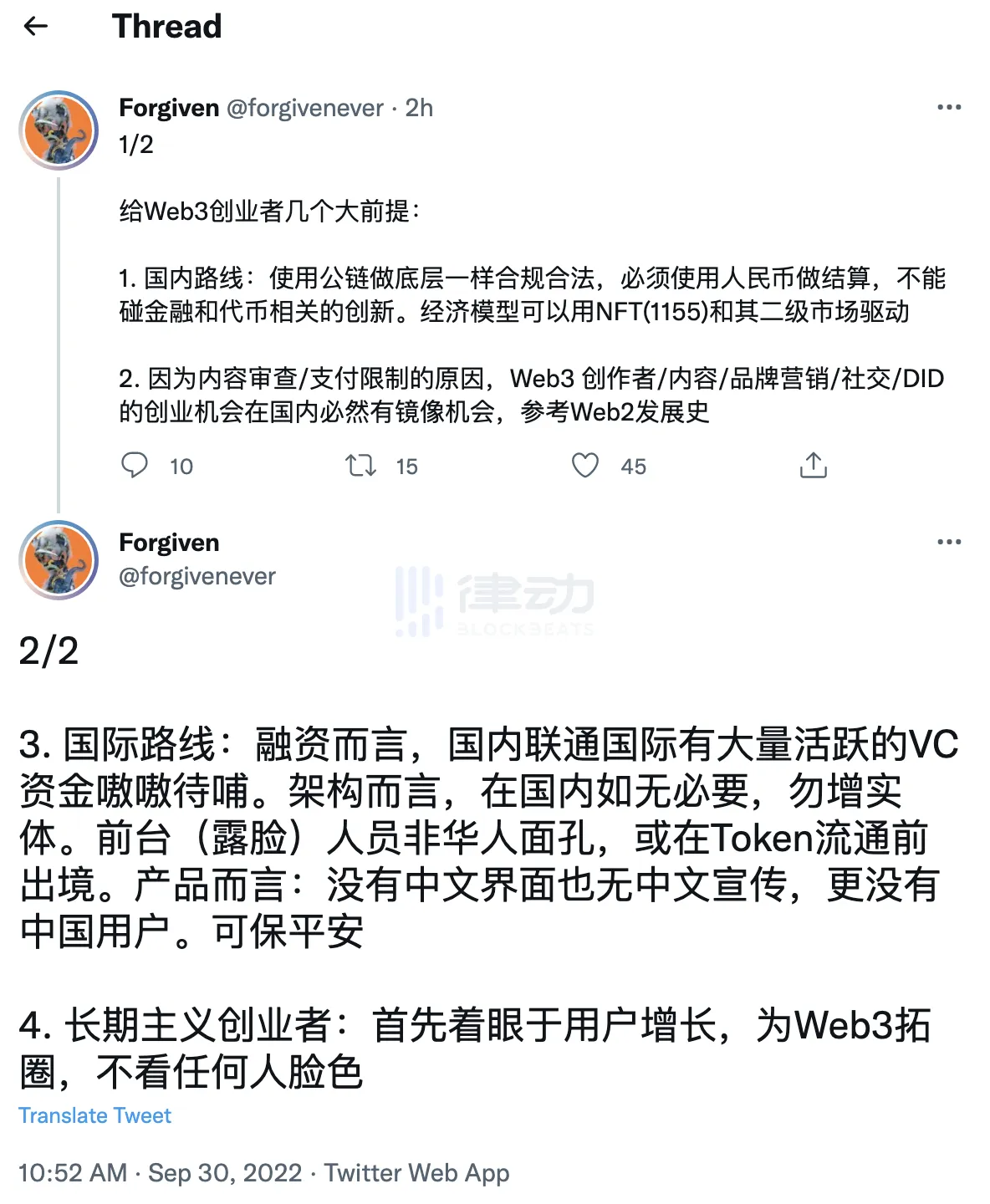Open the Forgiven display name on first tweet
990x1204 pixels.
[x=169, y=108]
